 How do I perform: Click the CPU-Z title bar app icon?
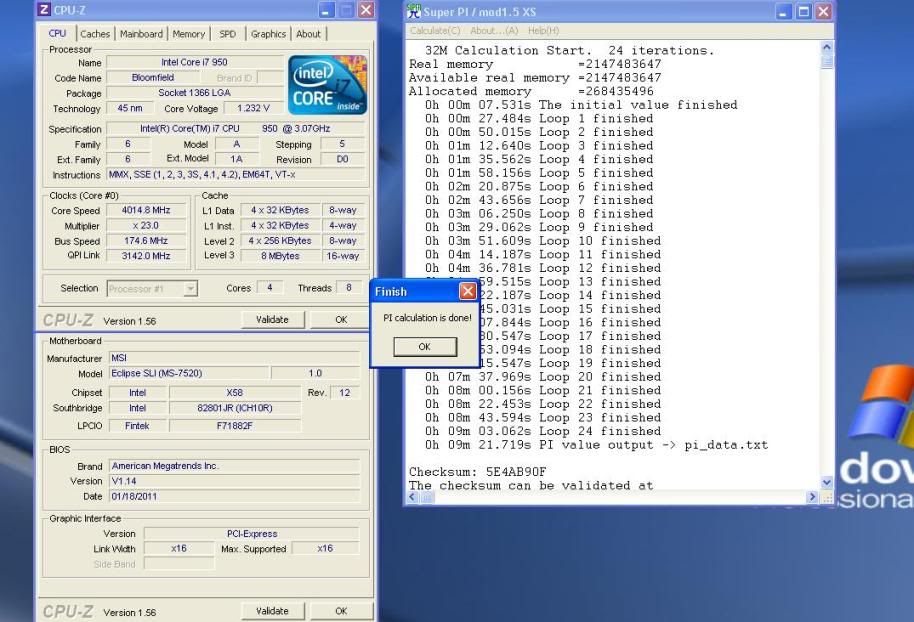point(44,10)
